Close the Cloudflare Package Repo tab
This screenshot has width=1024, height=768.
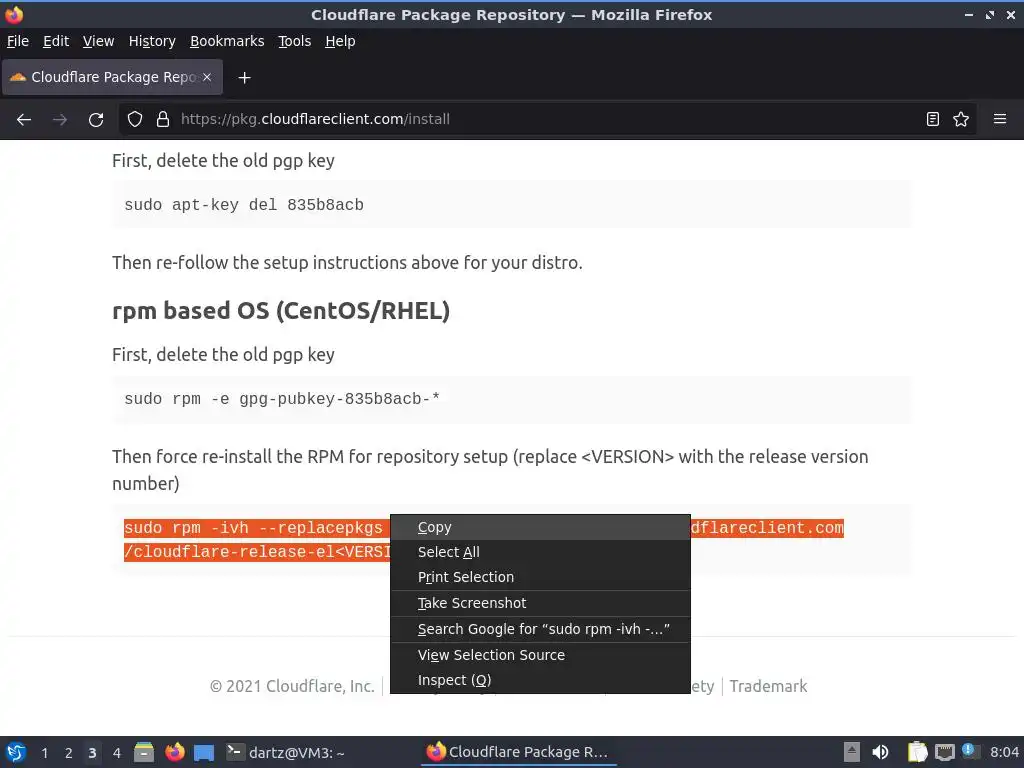207,77
